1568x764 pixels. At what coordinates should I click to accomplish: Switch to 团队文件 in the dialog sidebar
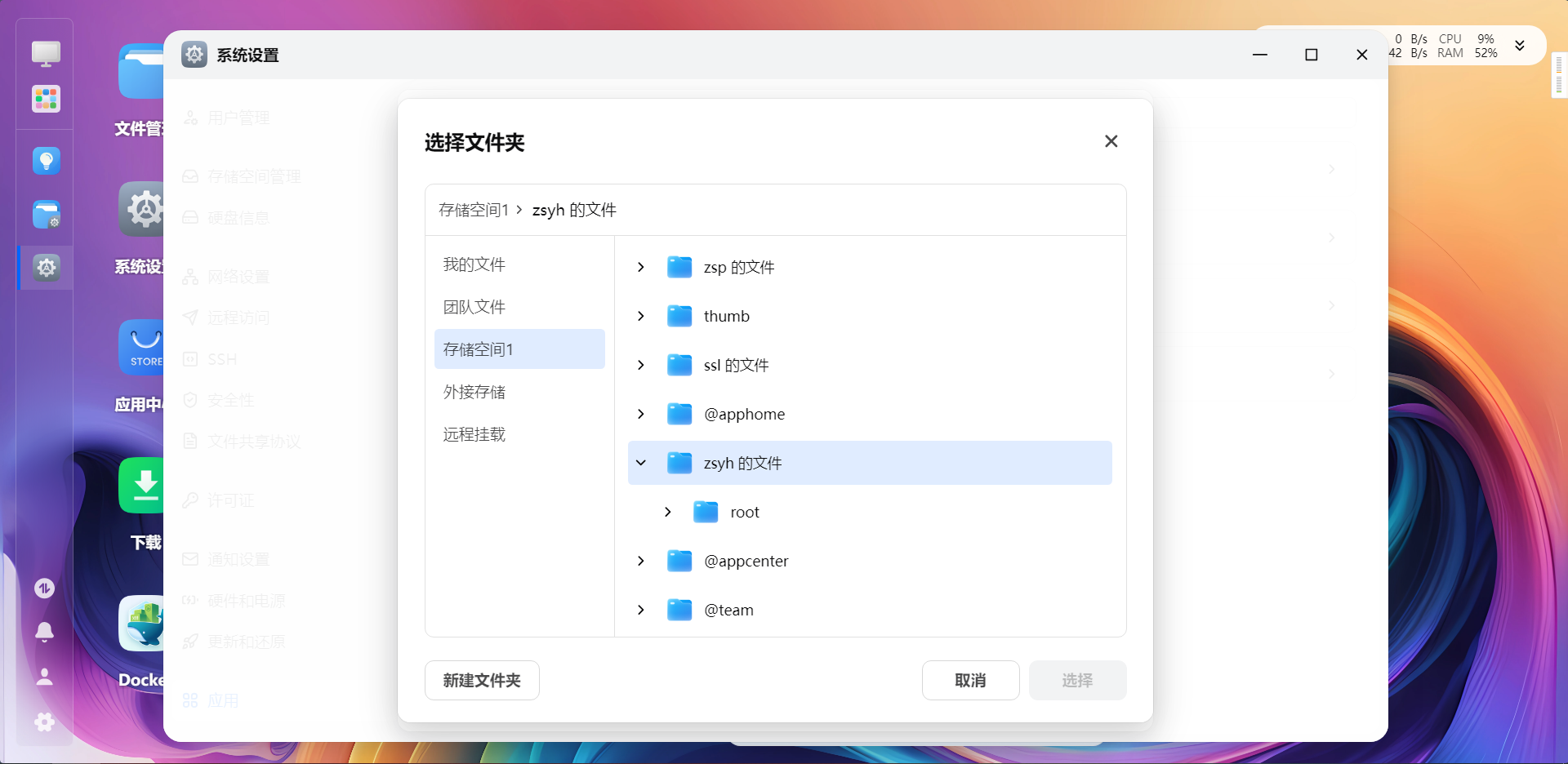[x=474, y=306]
